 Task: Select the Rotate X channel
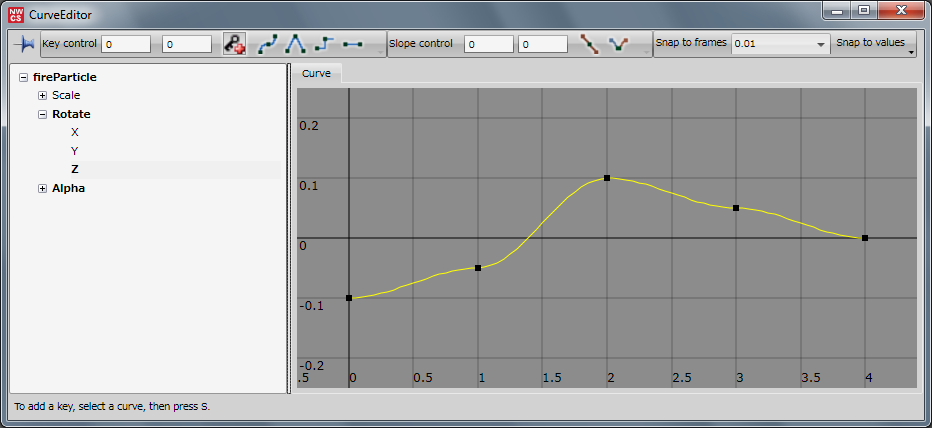(x=75, y=133)
